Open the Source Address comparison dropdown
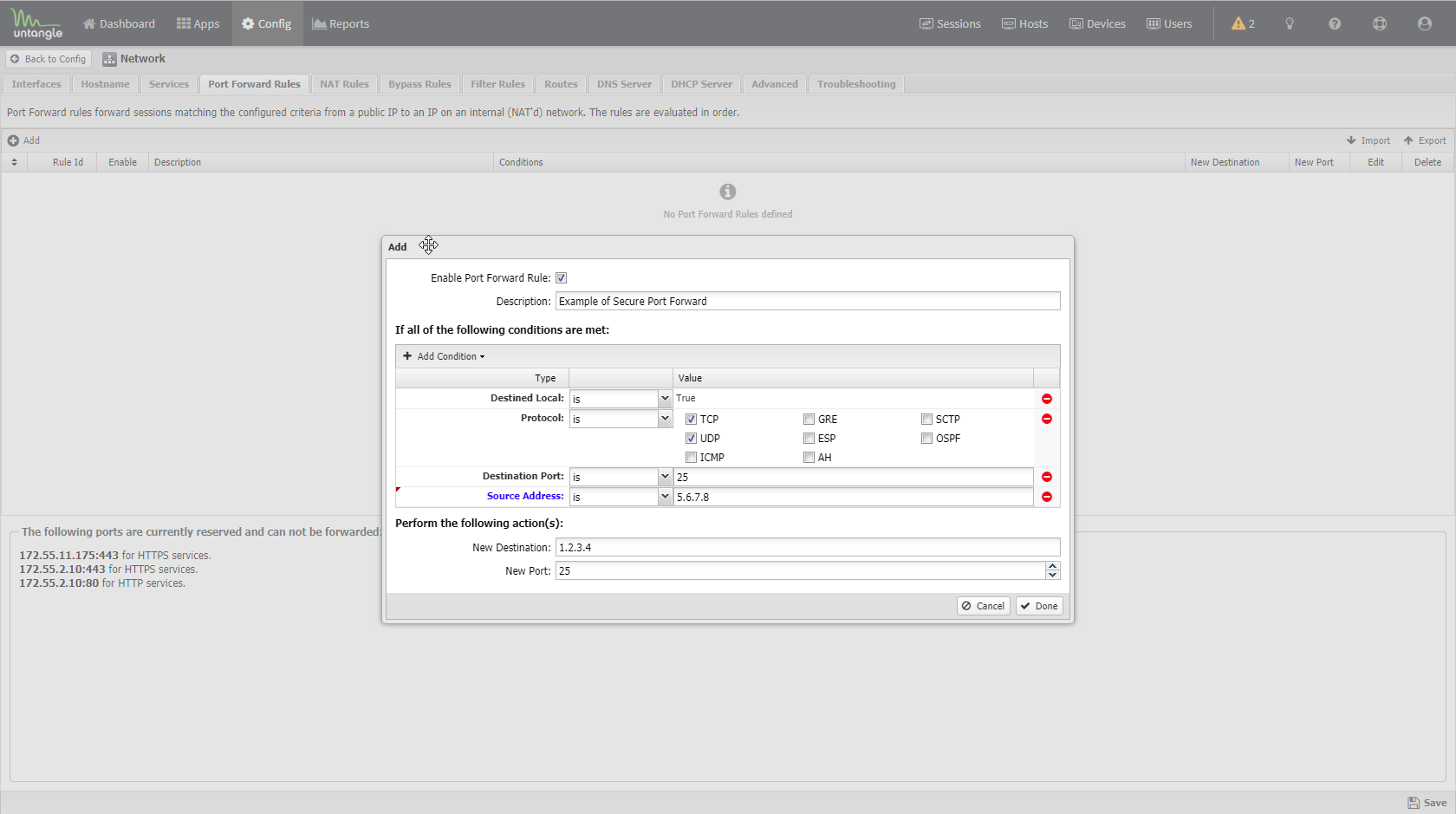This screenshot has height=814, width=1456. pos(663,496)
